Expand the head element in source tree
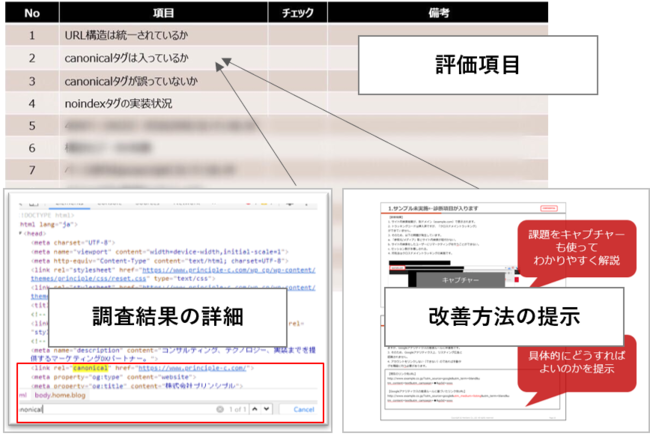 (x=19, y=234)
